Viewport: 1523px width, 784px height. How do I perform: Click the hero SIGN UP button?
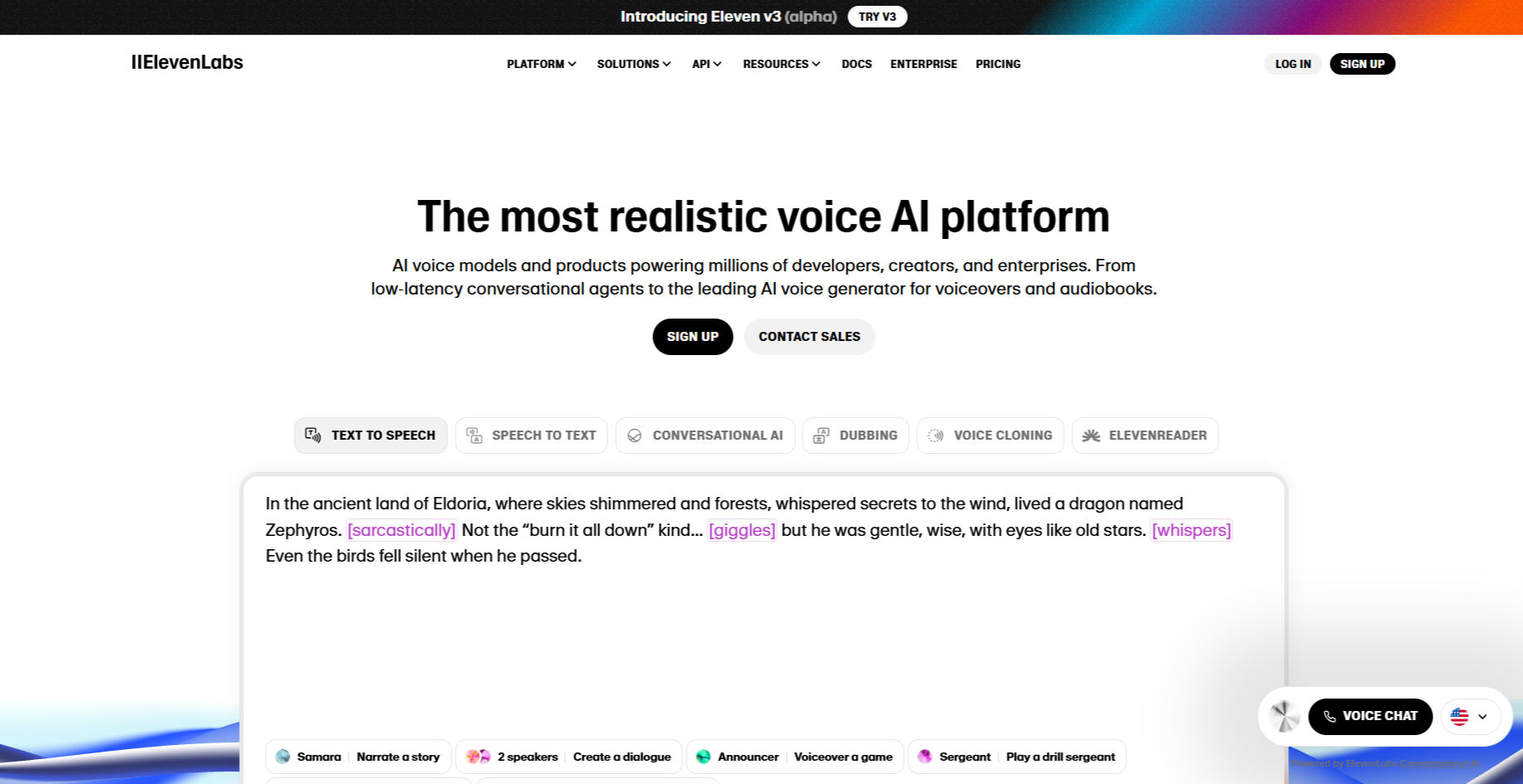[692, 337]
